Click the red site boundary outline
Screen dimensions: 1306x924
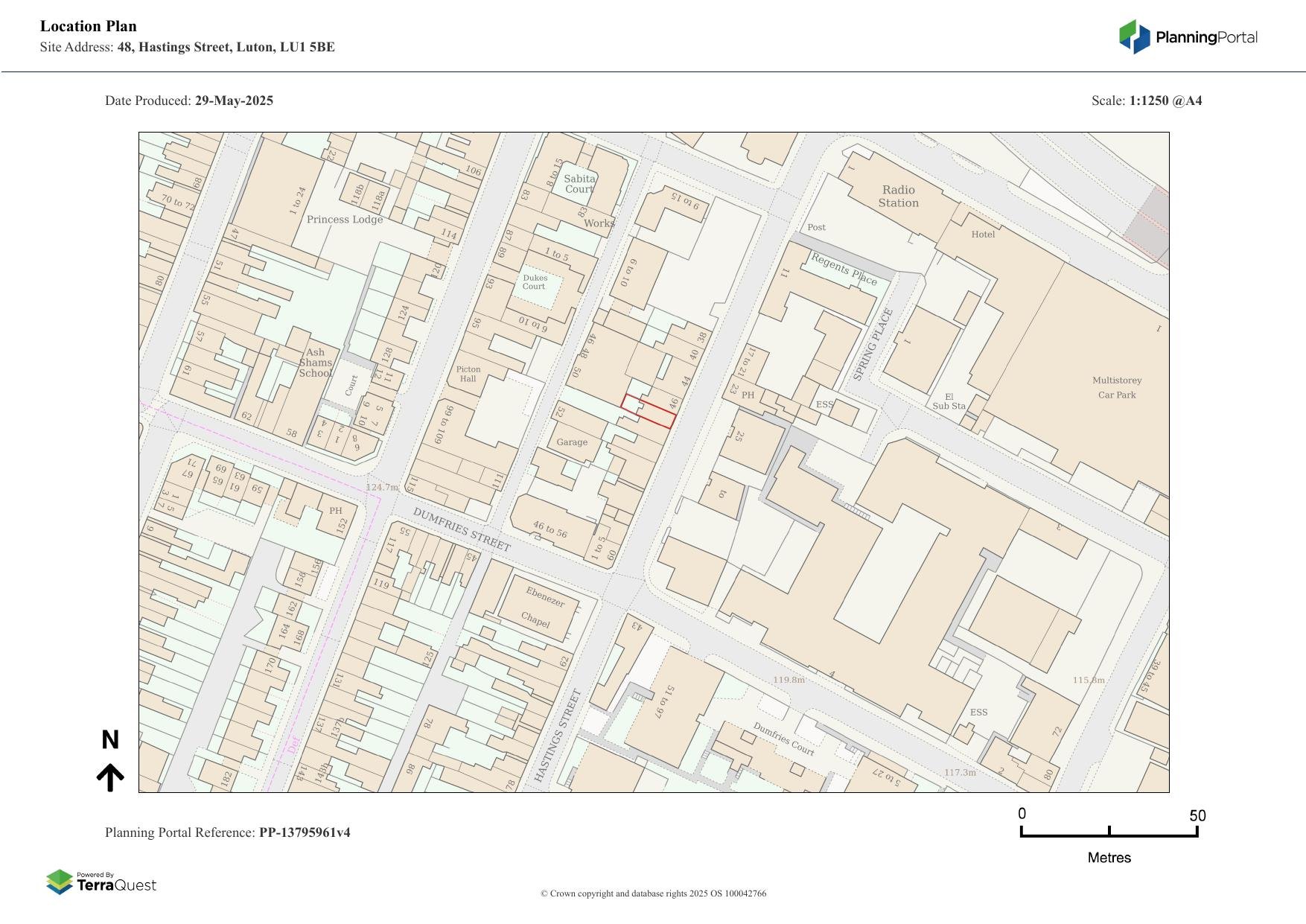(649, 411)
